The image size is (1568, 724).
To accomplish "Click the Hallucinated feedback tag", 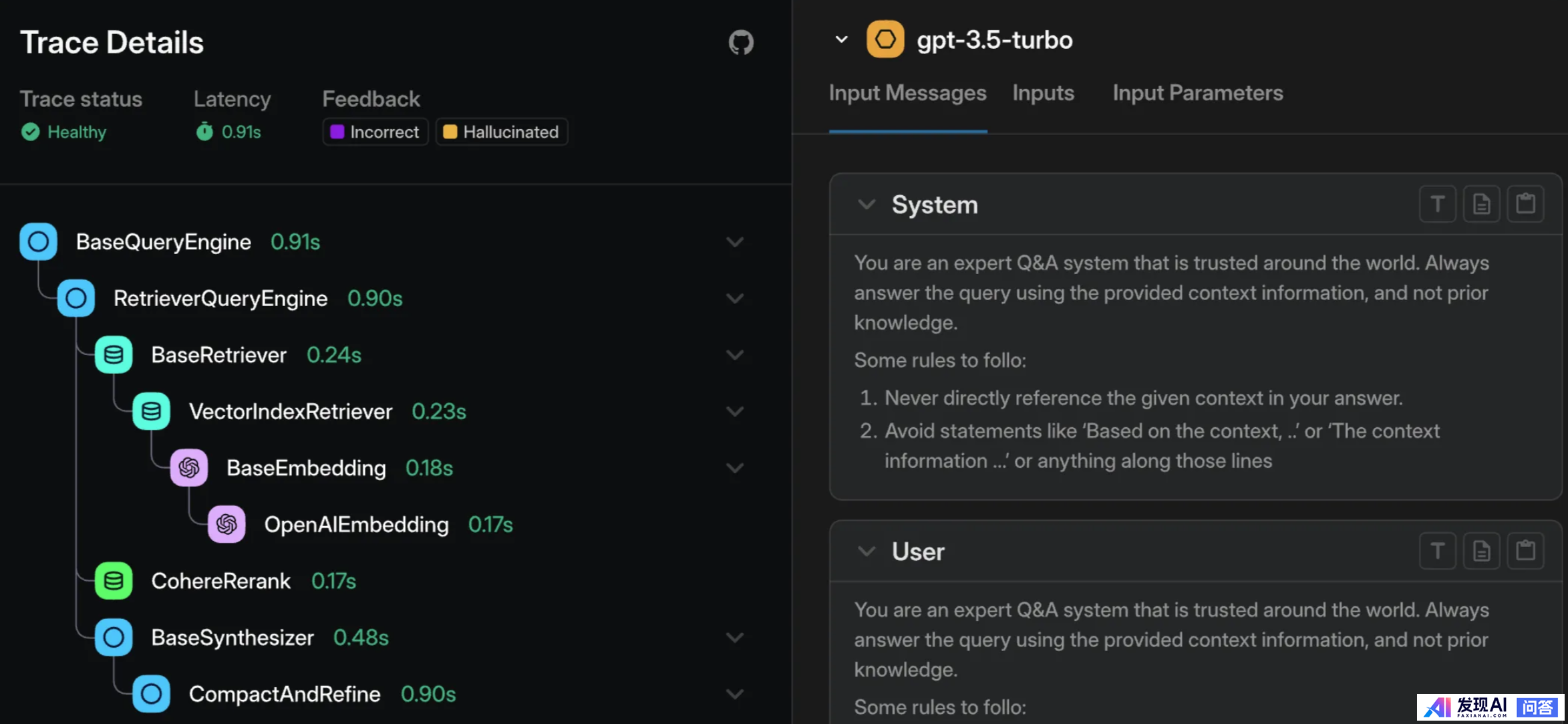I will point(502,132).
